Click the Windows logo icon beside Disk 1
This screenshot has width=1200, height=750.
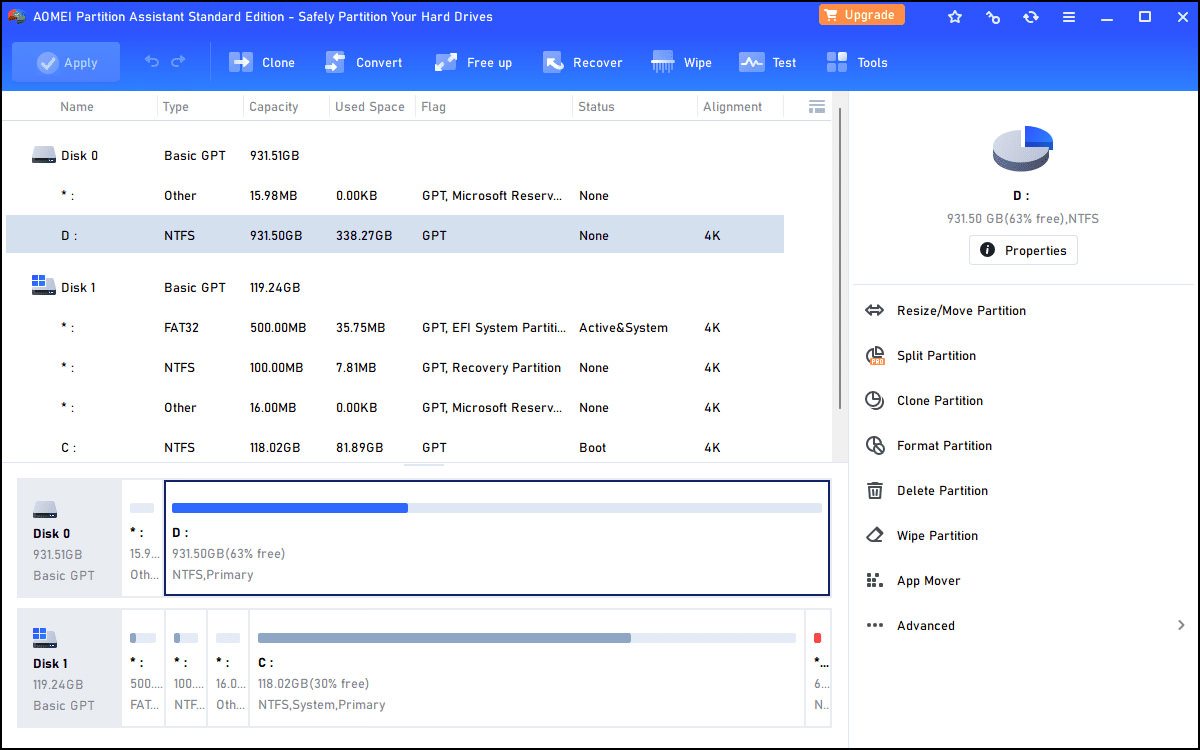pos(43,286)
